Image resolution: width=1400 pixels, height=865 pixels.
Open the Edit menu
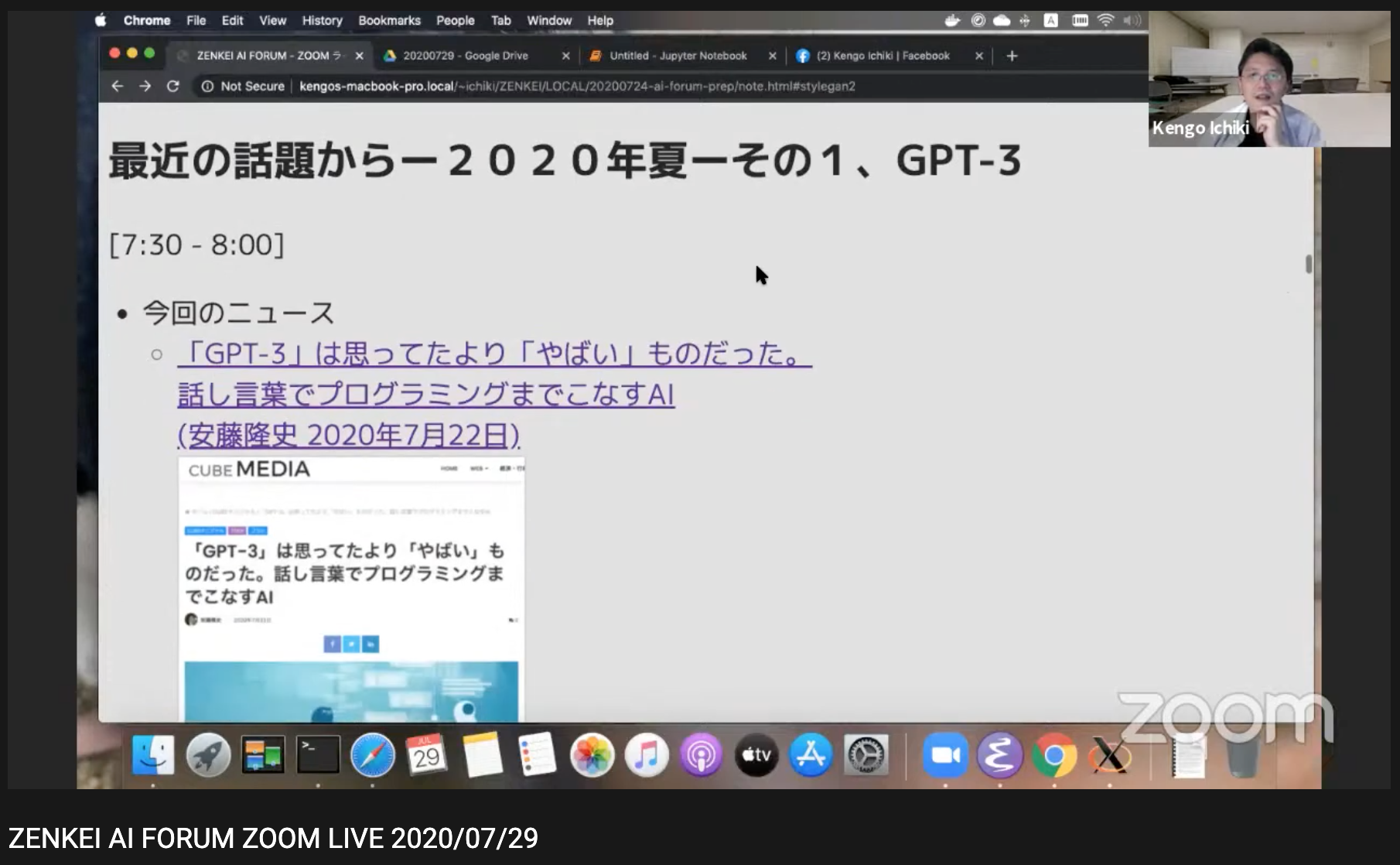[x=232, y=20]
